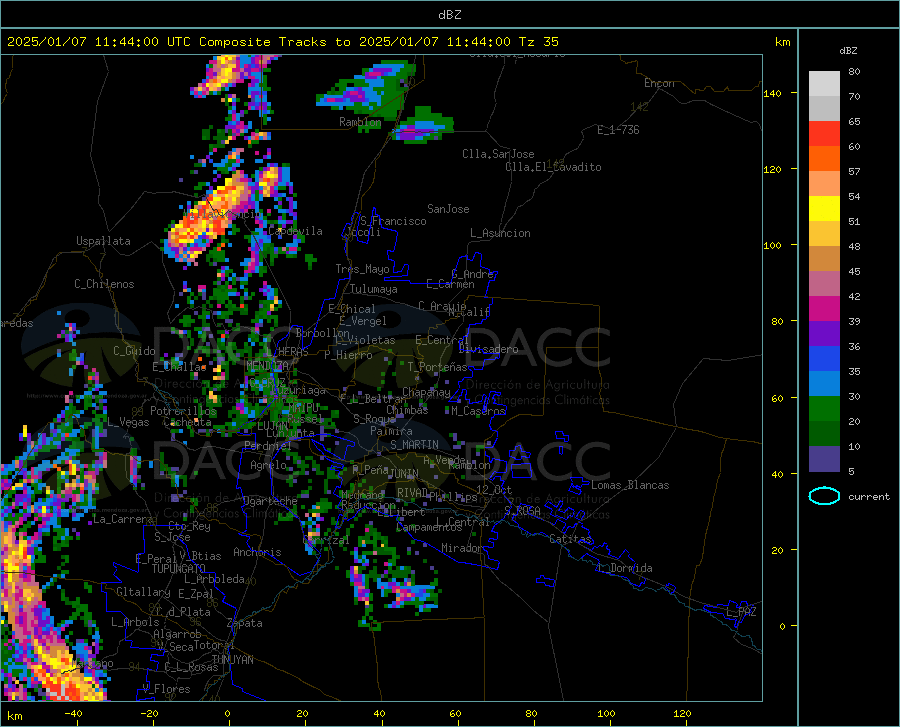
Task: Select the 'C_Guido' map label
Action: click(x=134, y=351)
